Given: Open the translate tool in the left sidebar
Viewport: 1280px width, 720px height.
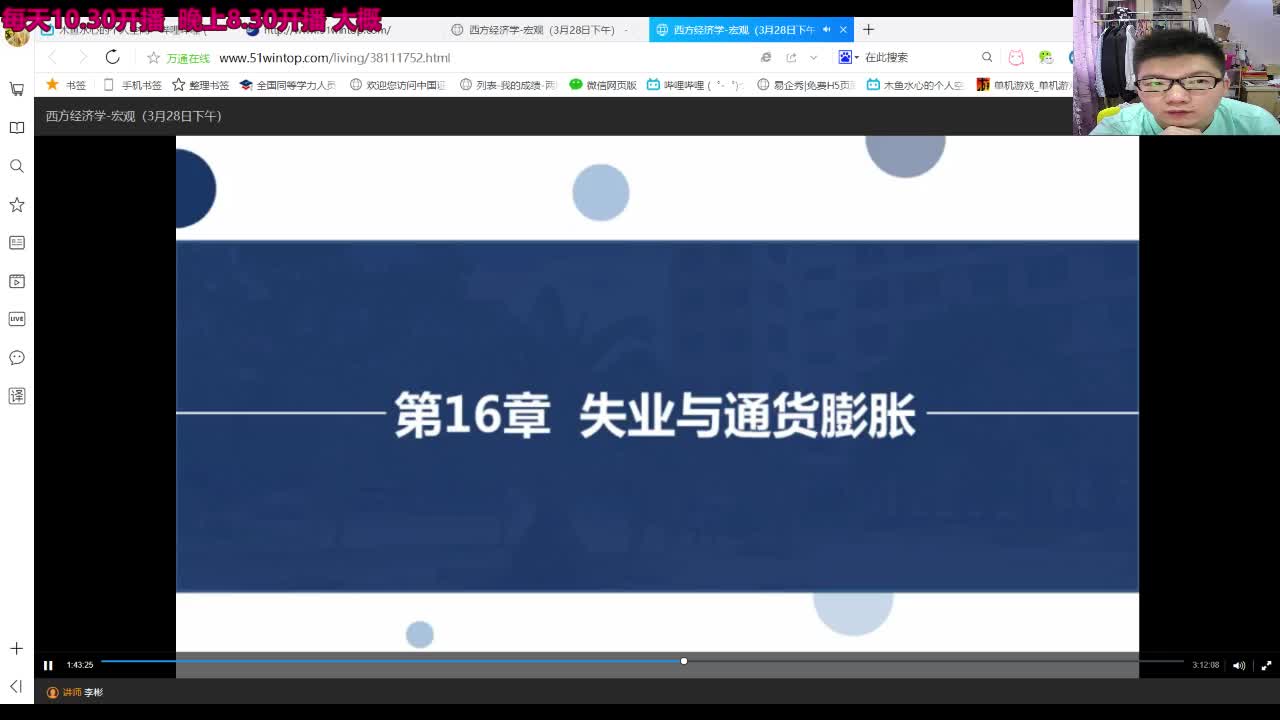Looking at the screenshot, I should tap(16, 396).
